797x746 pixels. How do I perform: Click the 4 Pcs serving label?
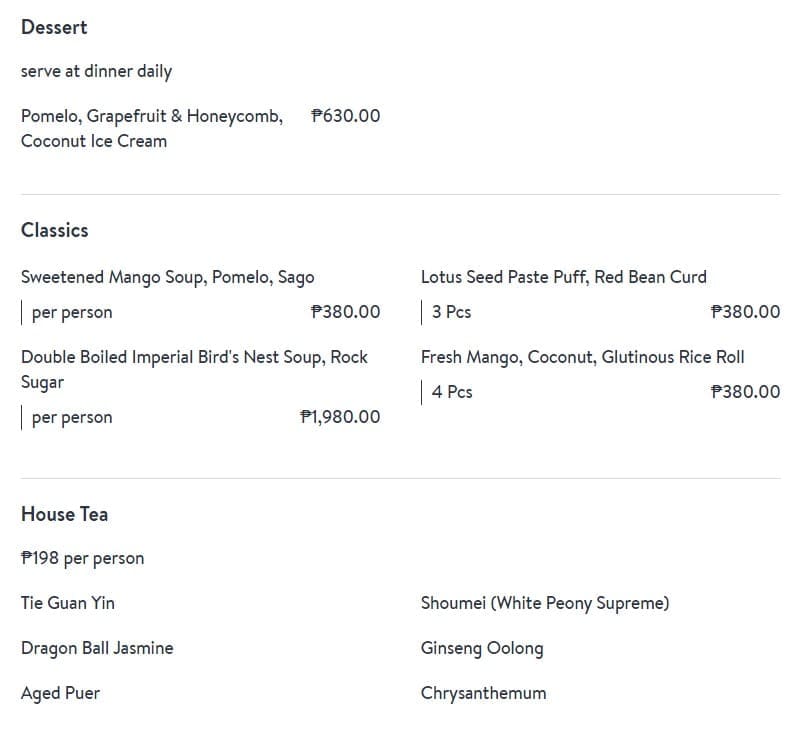click(451, 392)
